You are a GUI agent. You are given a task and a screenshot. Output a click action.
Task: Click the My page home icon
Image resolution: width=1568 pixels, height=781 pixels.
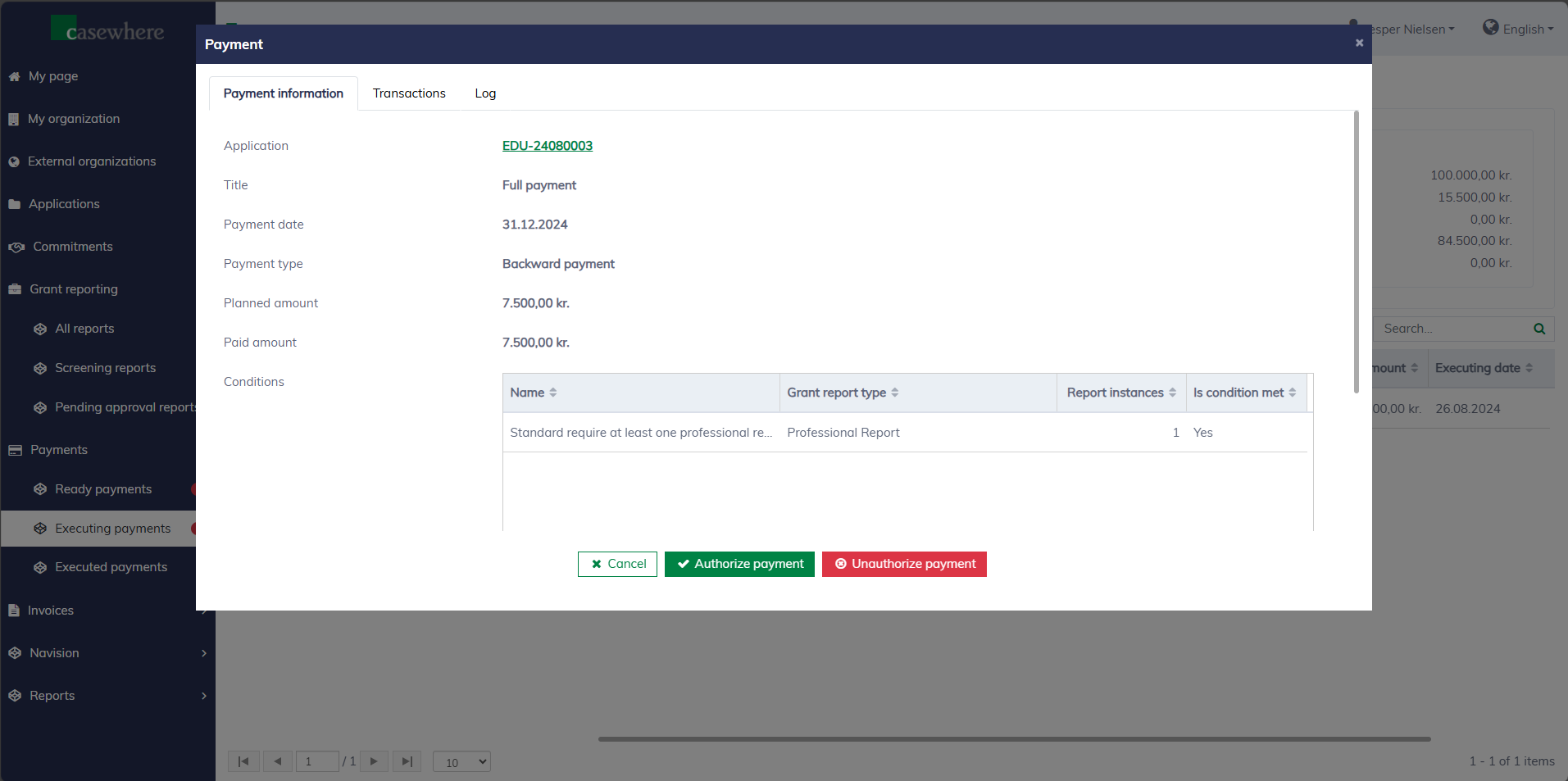[x=14, y=76]
